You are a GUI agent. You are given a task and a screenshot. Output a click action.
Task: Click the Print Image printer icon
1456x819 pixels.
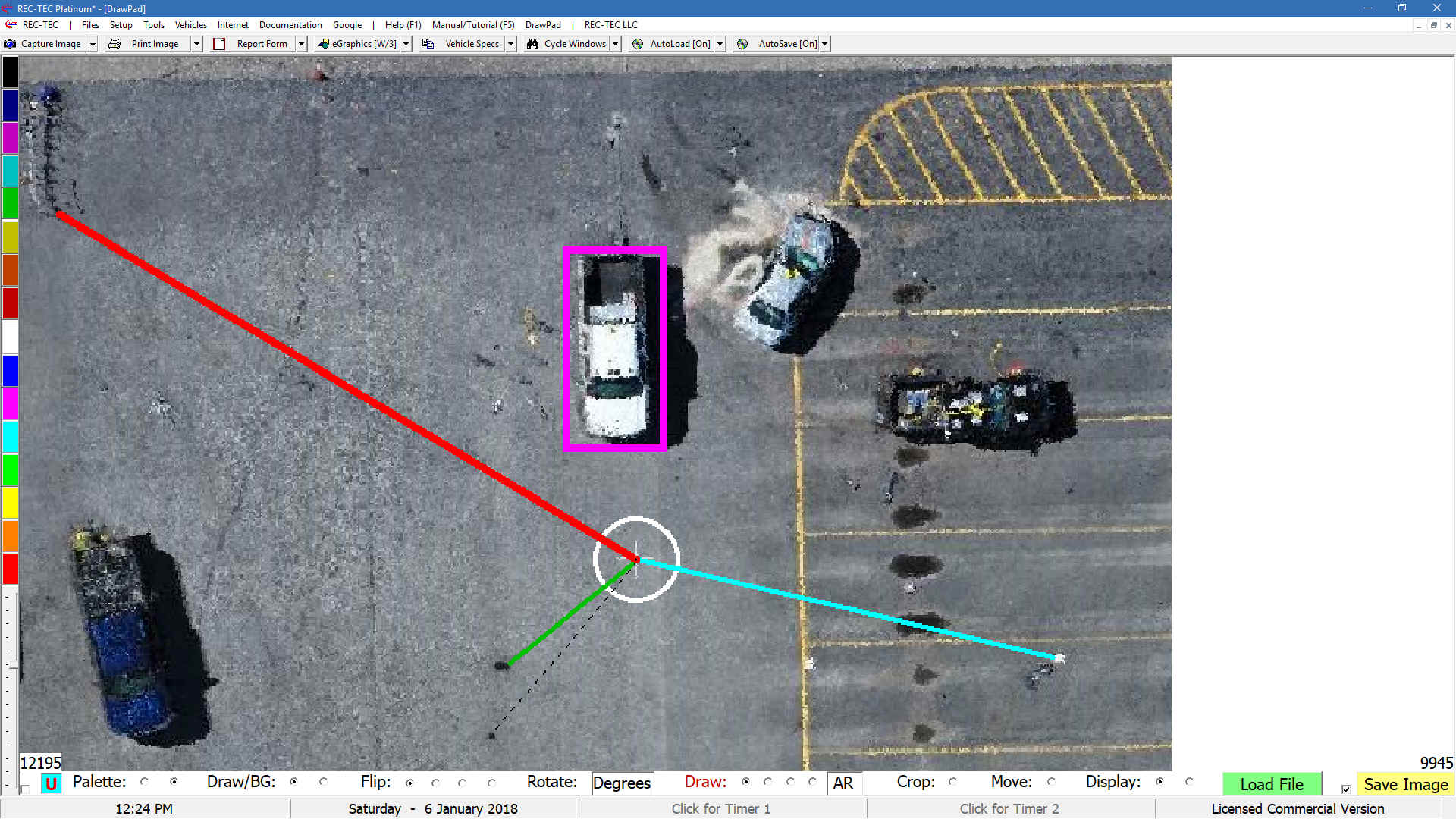pyautogui.click(x=115, y=44)
